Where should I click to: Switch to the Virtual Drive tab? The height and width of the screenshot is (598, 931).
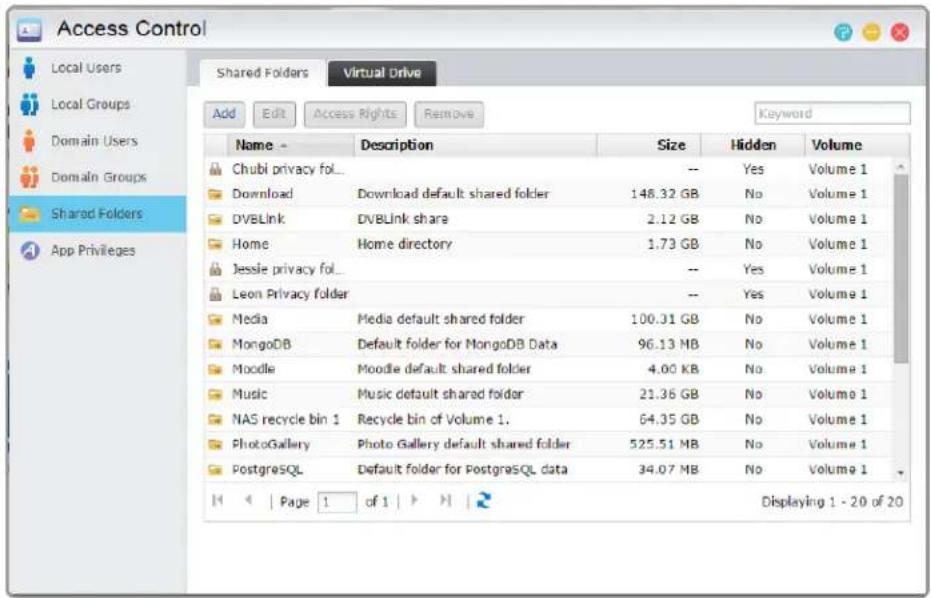tap(382, 73)
